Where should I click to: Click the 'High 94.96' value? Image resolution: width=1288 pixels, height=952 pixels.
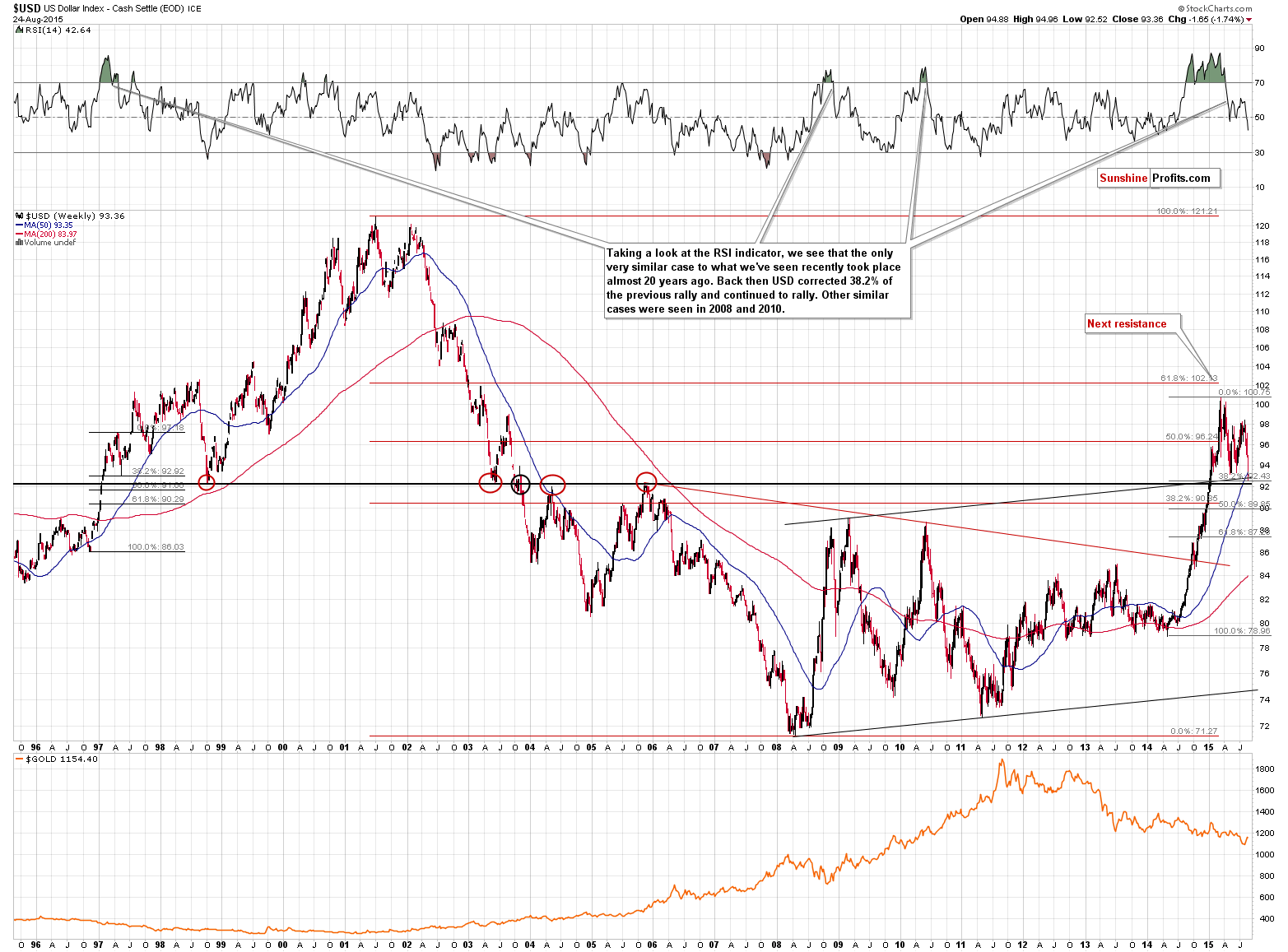click(1035, 19)
